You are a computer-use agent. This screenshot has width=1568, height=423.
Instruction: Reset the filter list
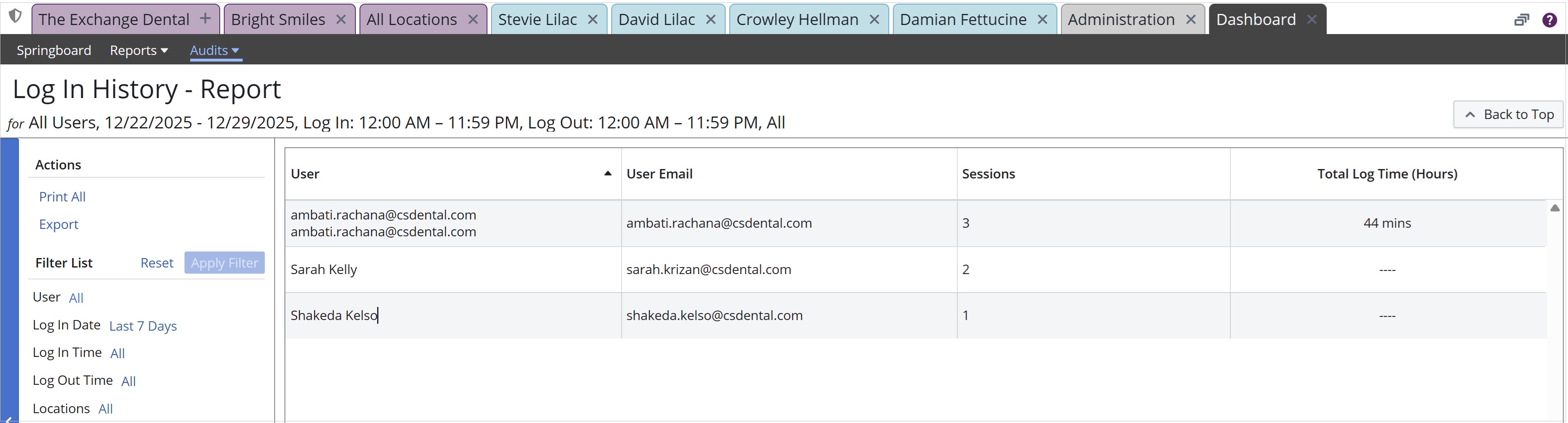157,263
